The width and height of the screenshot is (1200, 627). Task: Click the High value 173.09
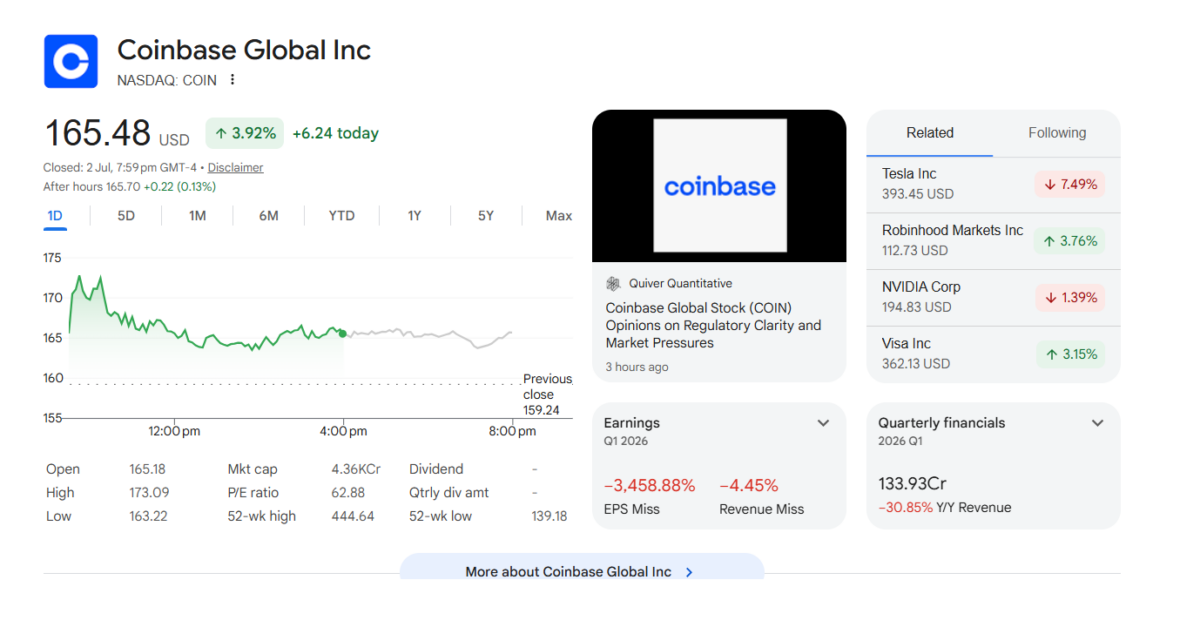click(149, 493)
